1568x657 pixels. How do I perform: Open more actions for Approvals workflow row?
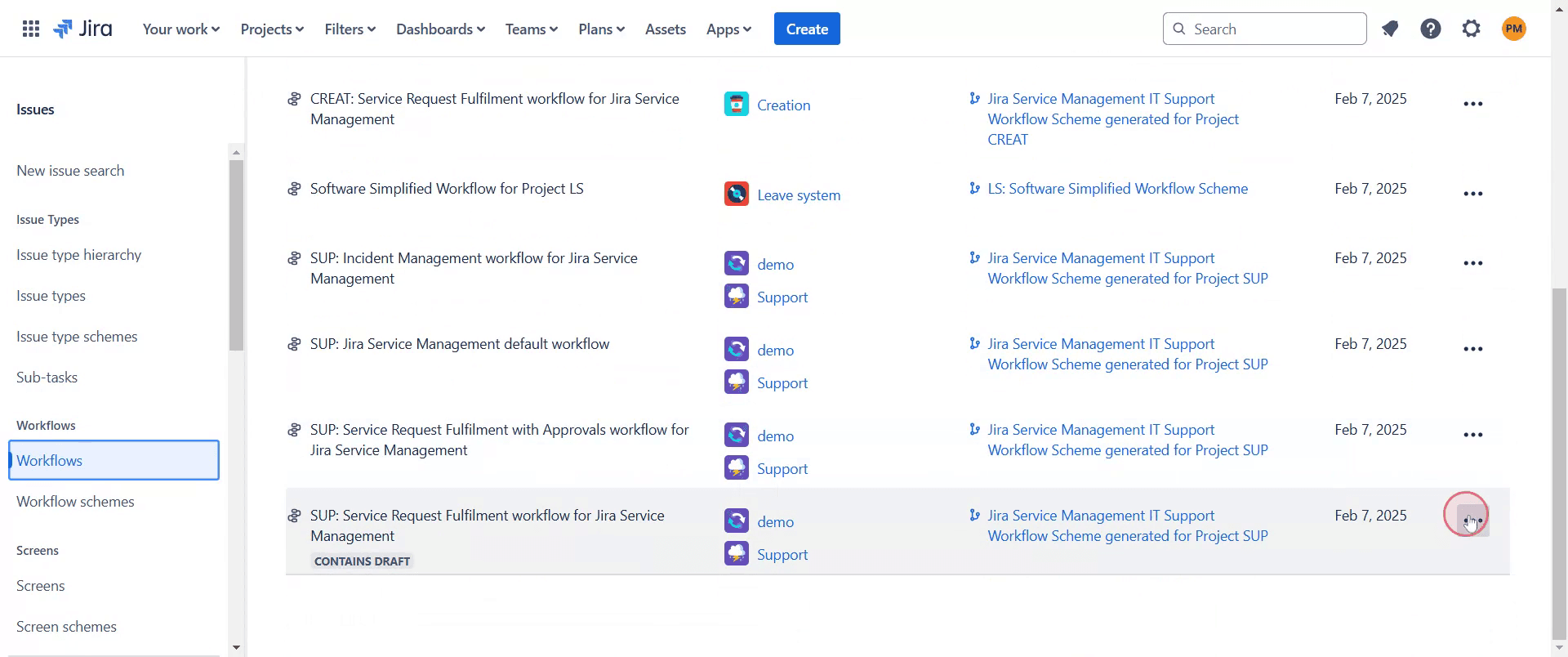pos(1473,435)
